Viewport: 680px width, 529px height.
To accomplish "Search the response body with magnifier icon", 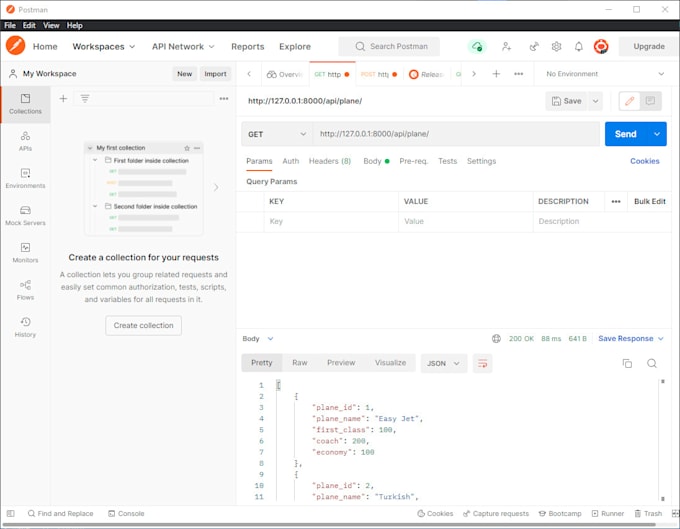I will (x=652, y=363).
